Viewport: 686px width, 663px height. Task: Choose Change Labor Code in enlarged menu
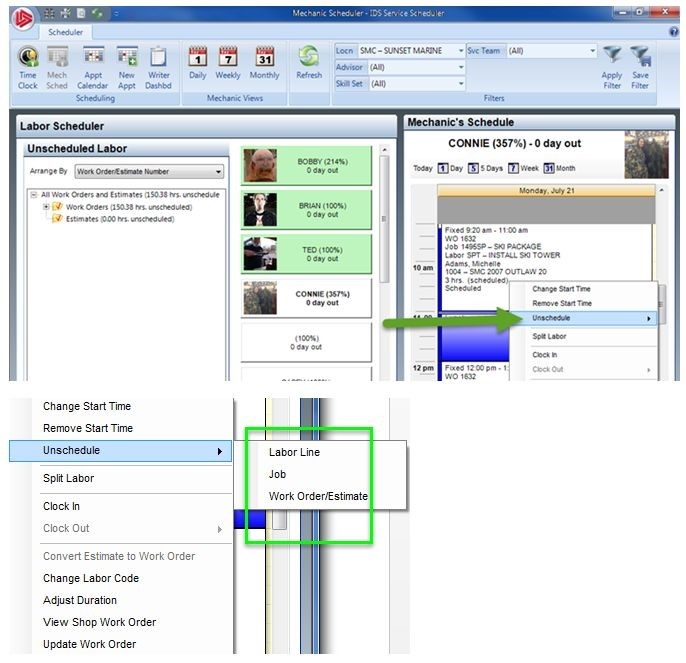(91, 578)
